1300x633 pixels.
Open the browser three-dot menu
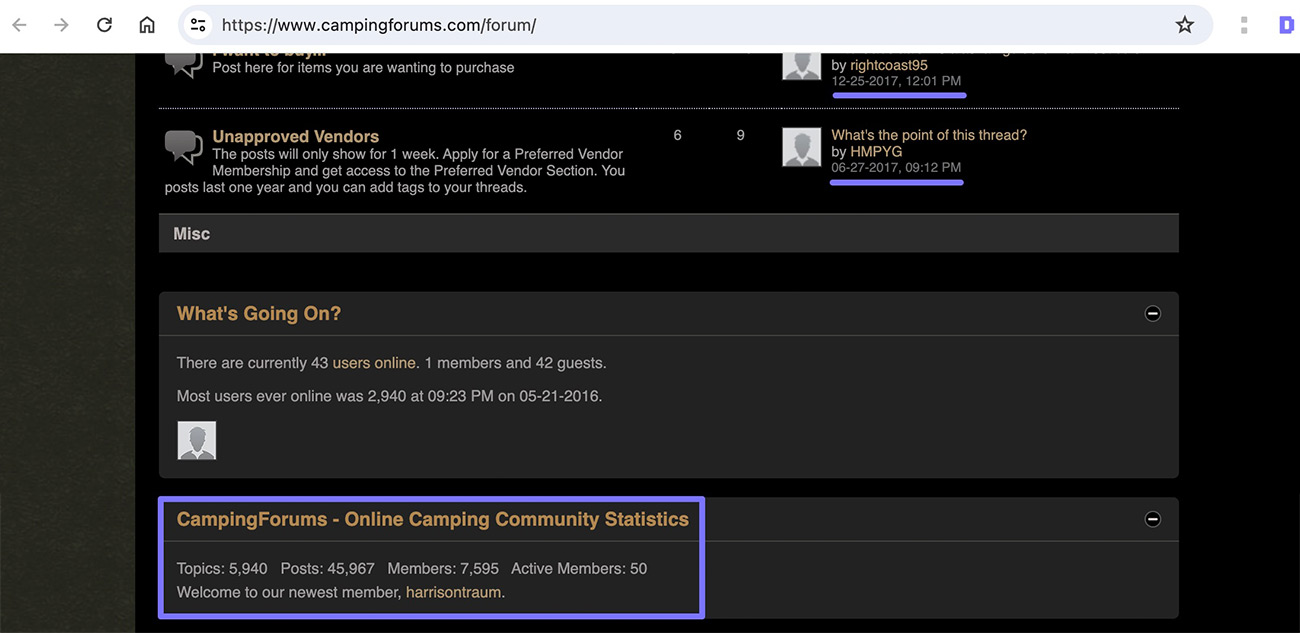coord(1244,25)
